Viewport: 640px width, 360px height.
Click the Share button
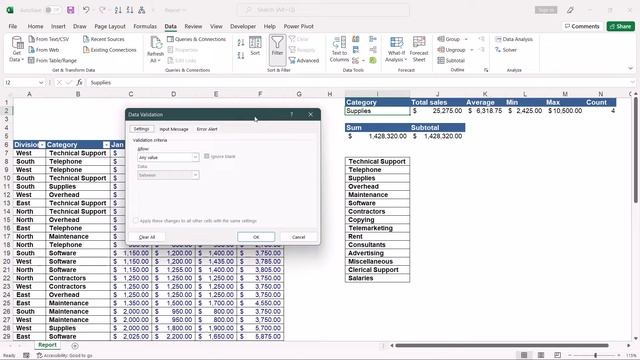pyautogui.click(x=620, y=26)
